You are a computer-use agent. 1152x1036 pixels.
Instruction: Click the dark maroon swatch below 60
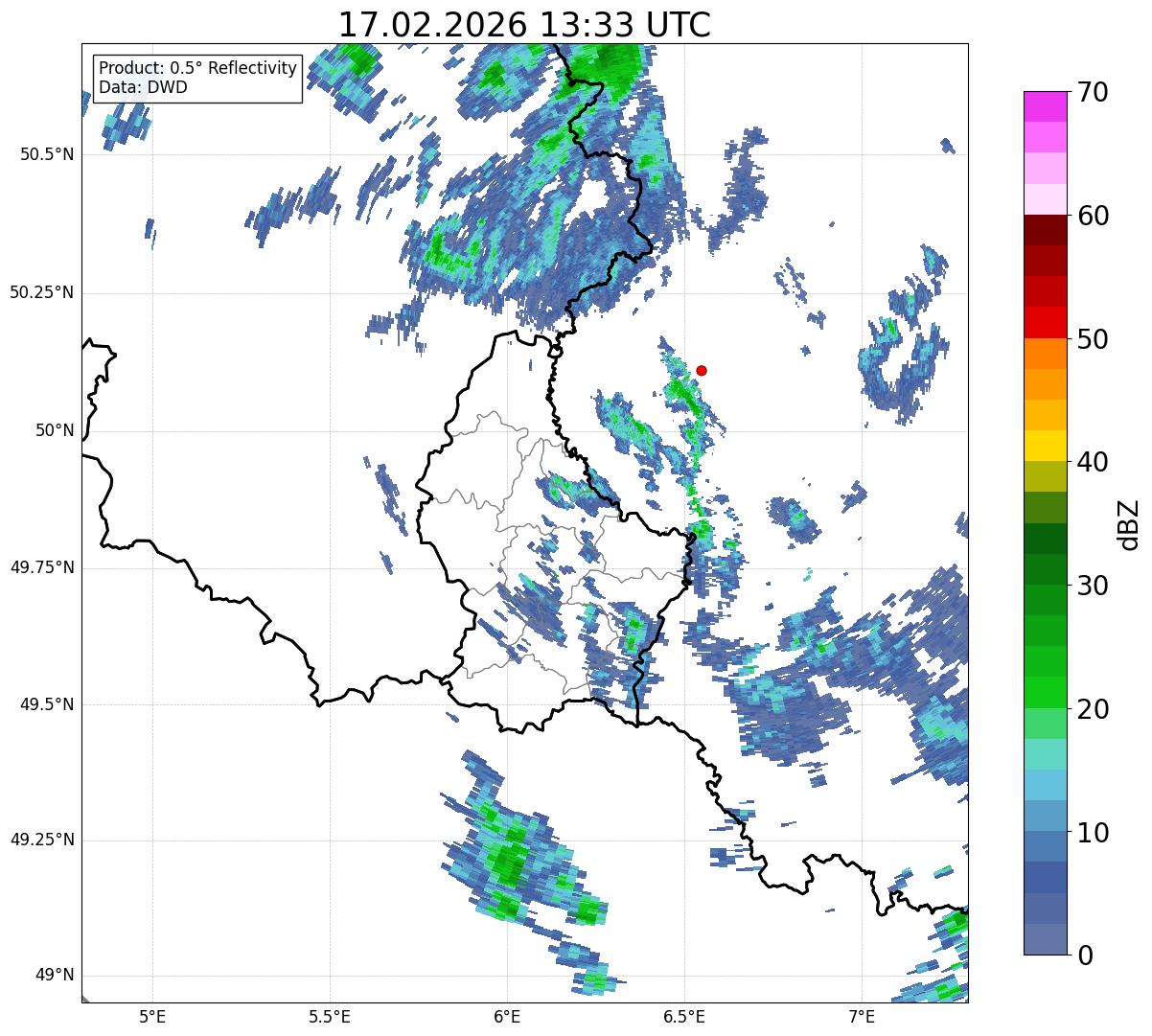[1046, 230]
